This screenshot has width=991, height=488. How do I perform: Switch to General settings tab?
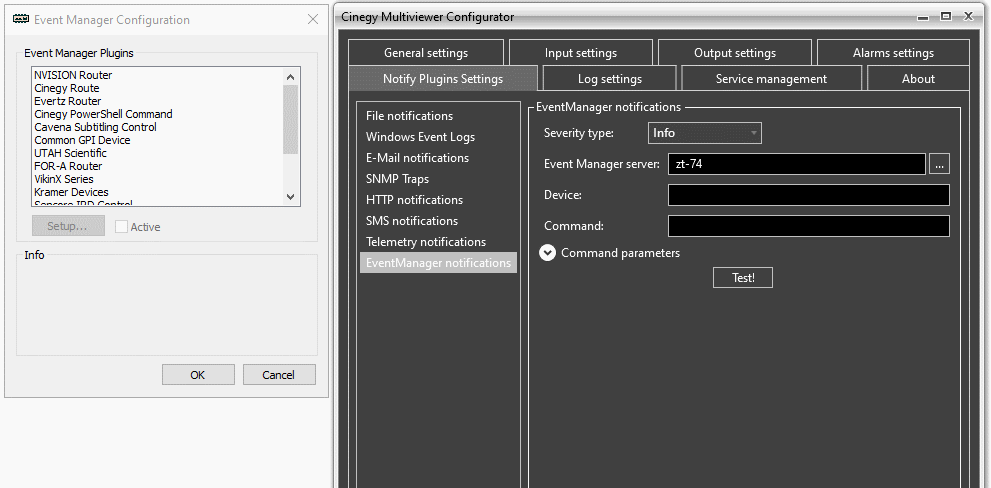(x=426, y=53)
